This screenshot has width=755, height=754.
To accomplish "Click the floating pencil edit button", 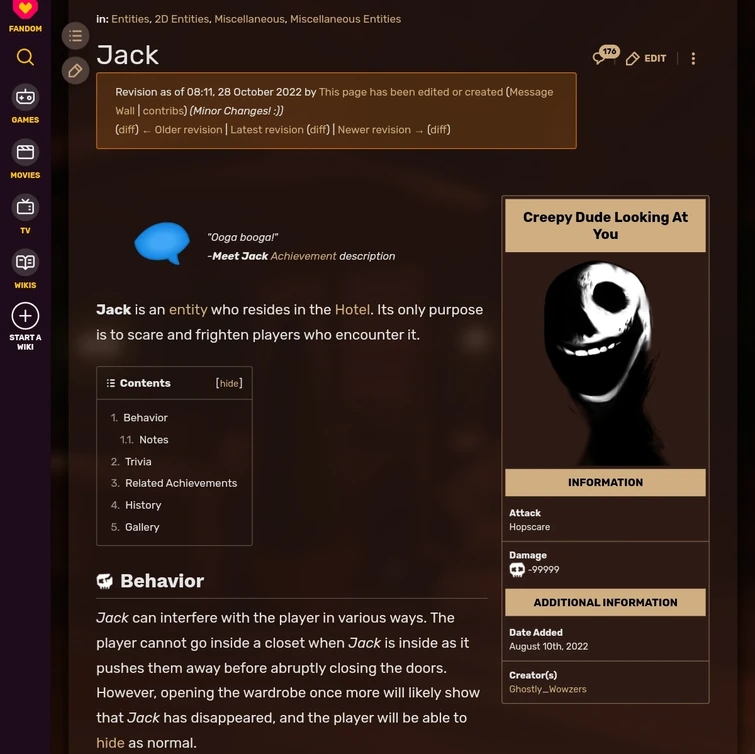I will tap(76, 71).
